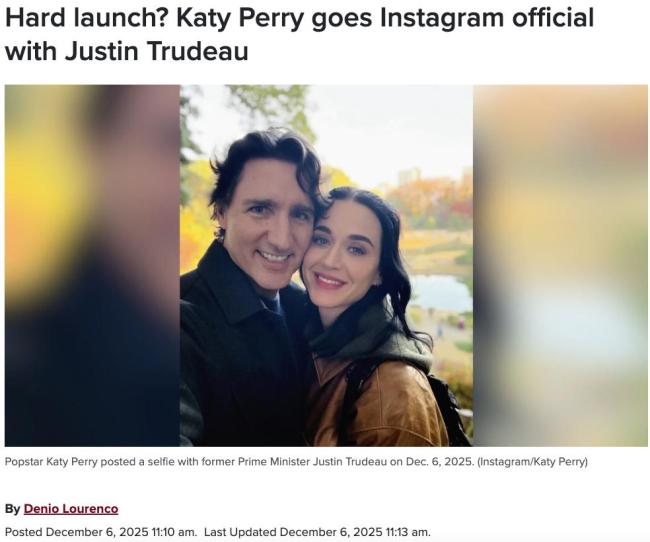This screenshot has width=650, height=542.
Task: Click the "By" label before the author name
Action: click(x=12, y=508)
